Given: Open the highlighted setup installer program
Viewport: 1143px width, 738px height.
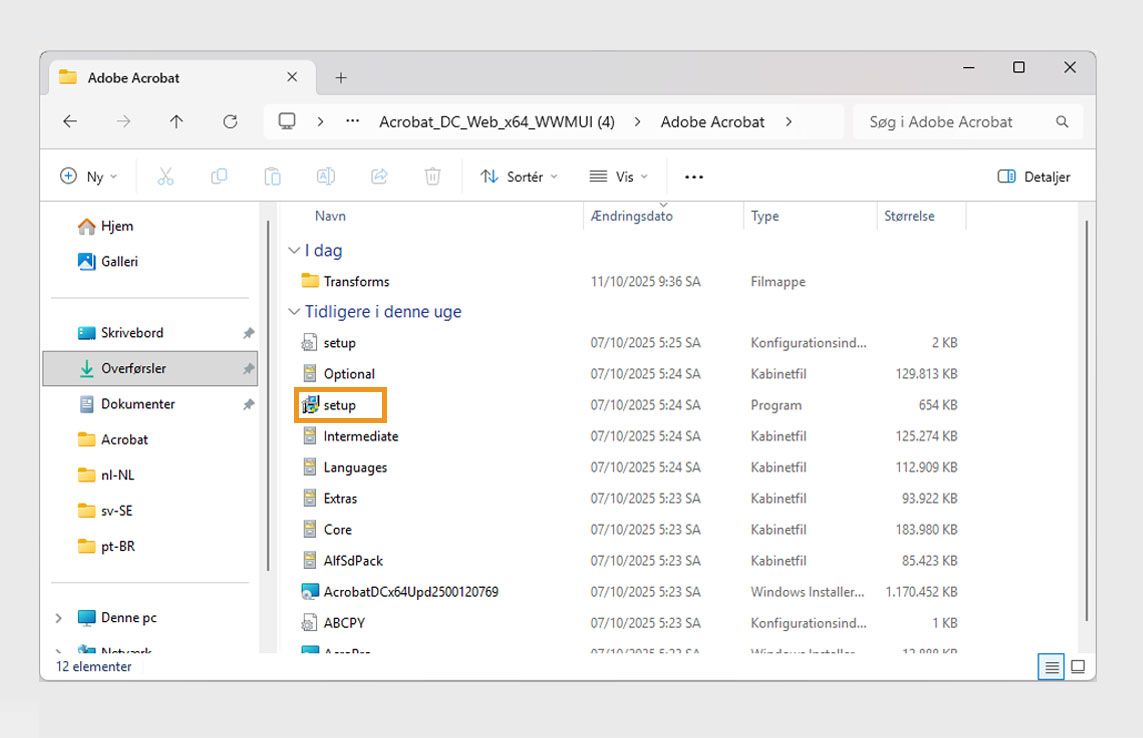Looking at the screenshot, I should coord(340,405).
